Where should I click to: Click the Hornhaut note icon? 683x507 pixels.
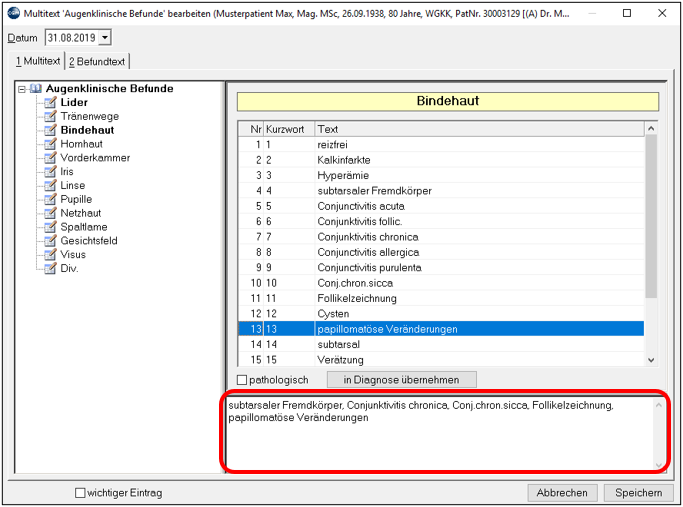51,144
